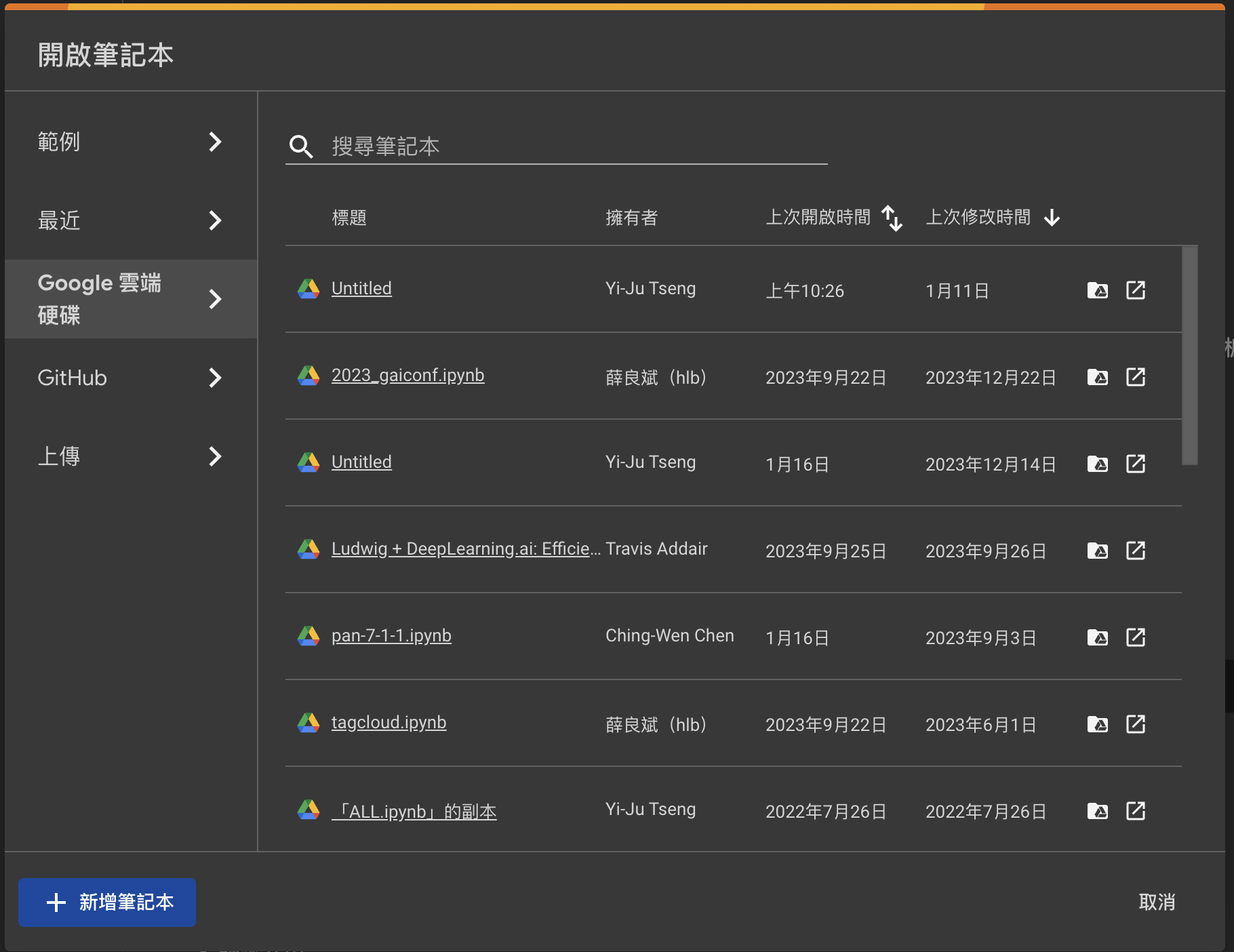This screenshot has width=1234, height=952.
Task: Select the Google 雲端硬碟 tab
Action: tap(129, 299)
